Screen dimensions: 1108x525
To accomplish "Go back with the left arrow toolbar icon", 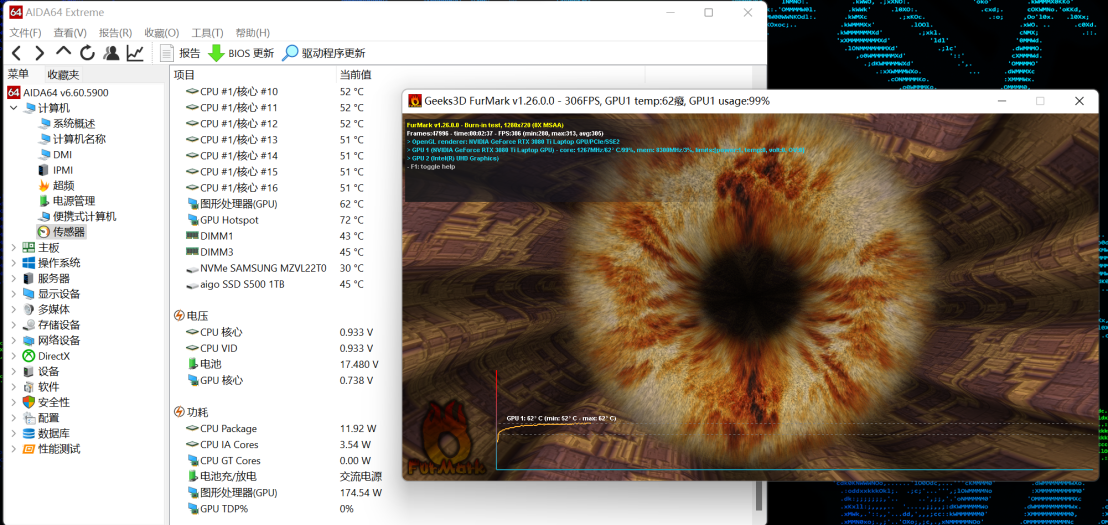I will click(17, 53).
